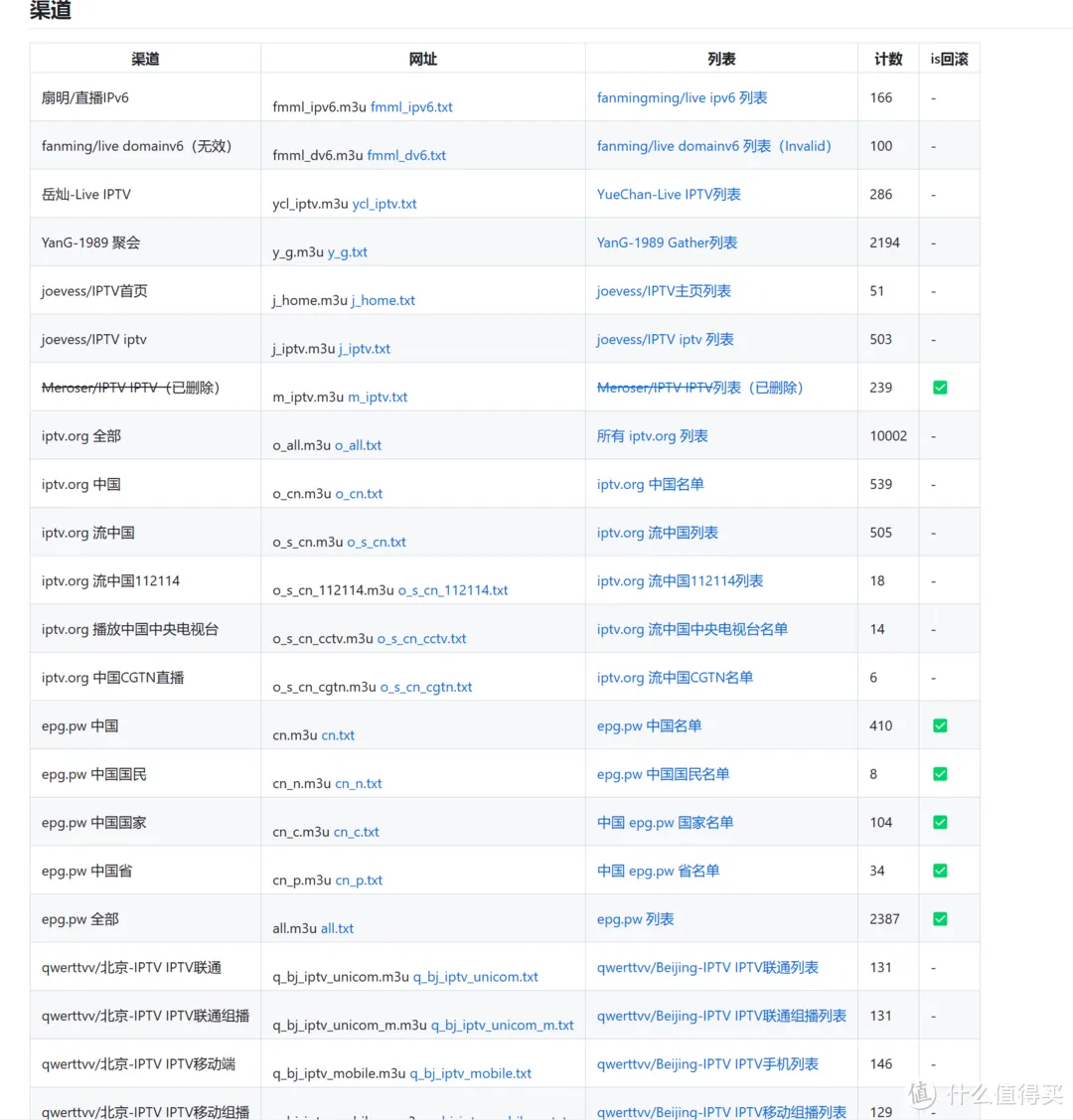Image resolution: width=1073 pixels, height=1120 pixels.
Task: Click the 计数 column header
Action: [x=888, y=60]
